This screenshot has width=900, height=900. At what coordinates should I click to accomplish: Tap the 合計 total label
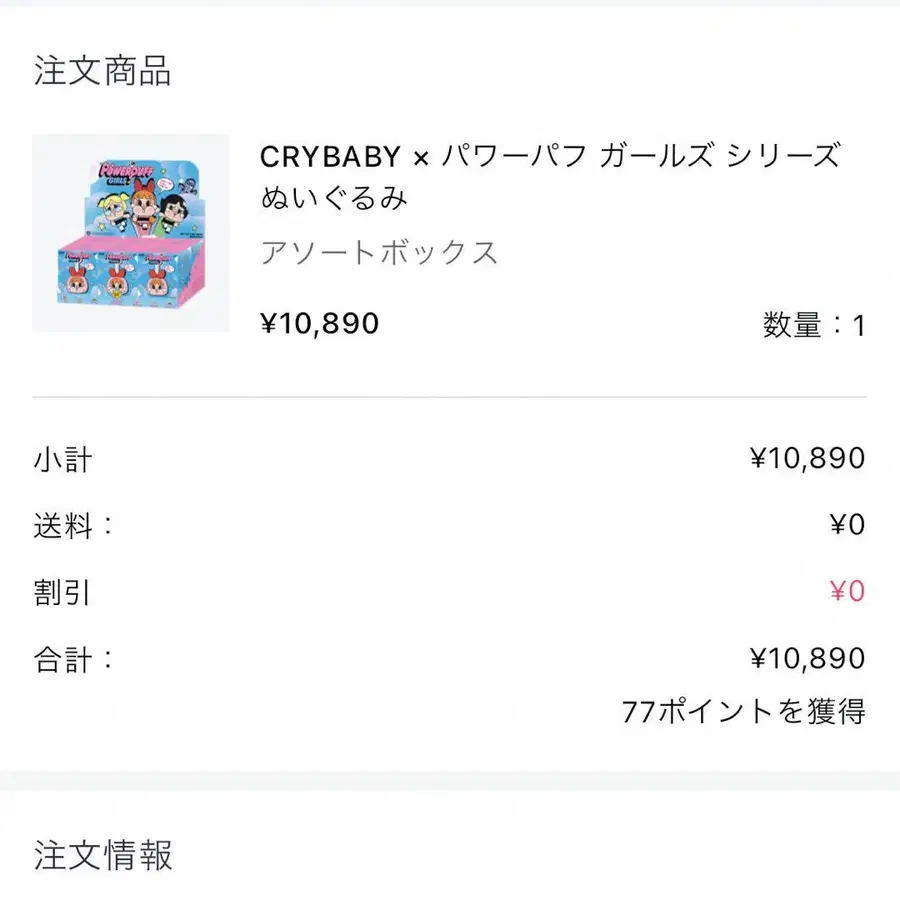pos(73,660)
